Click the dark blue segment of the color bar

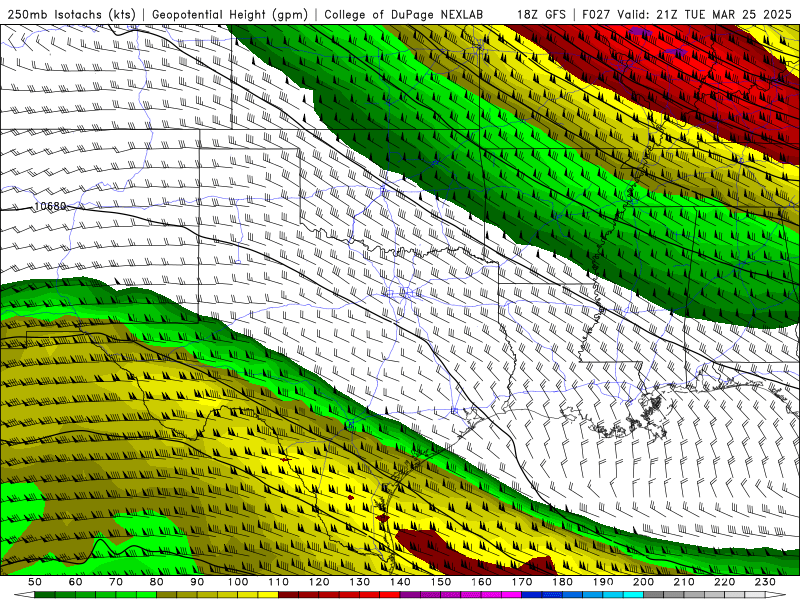pyautogui.click(x=532, y=595)
